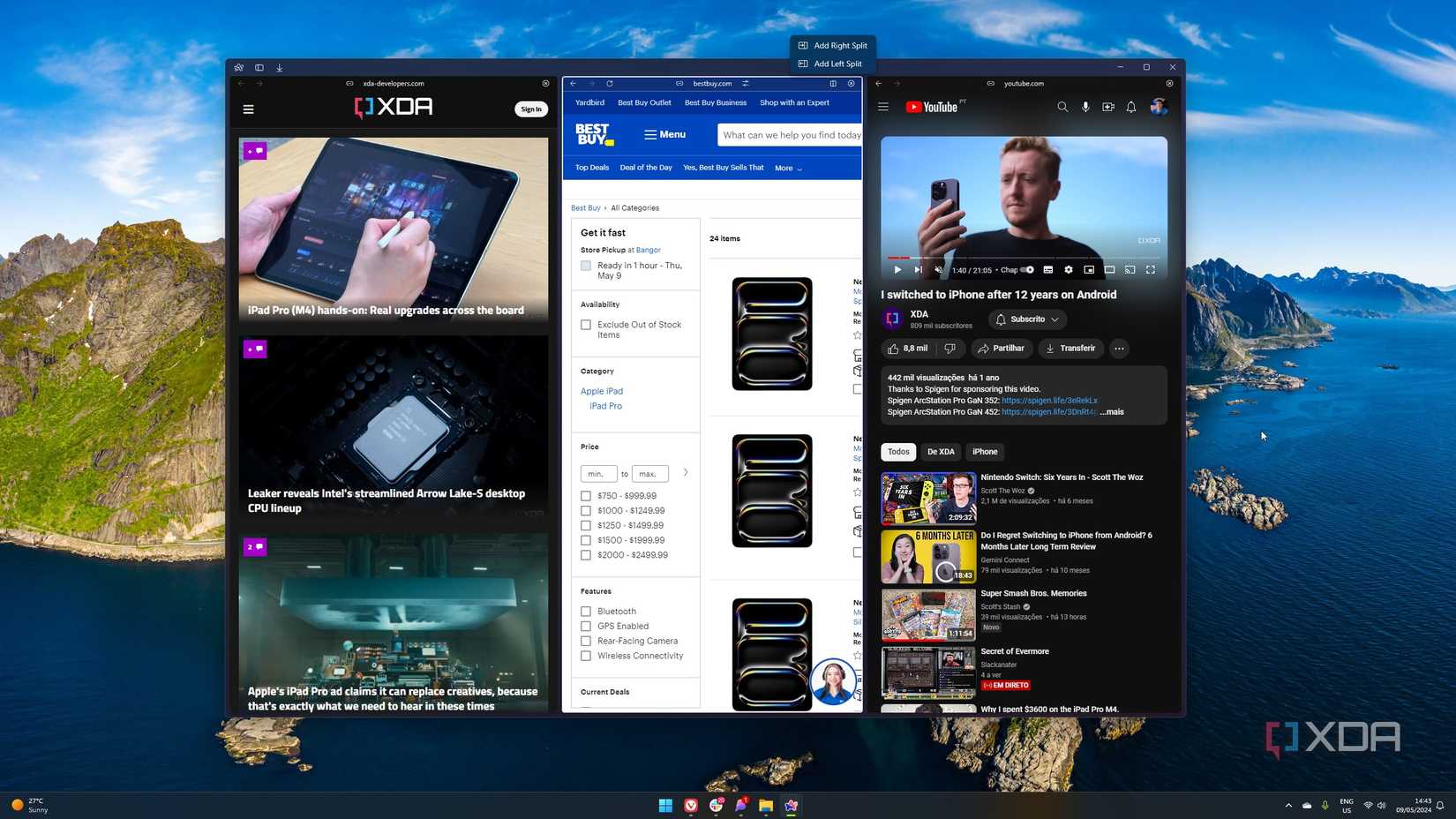Check $1500 - $1999.99 price range
This screenshot has height=819, width=1456.
click(x=586, y=540)
